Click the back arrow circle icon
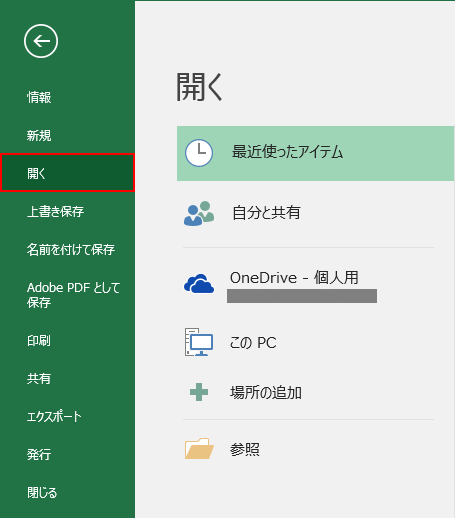This screenshot has height=518, width=455. [x=41, y=41]
